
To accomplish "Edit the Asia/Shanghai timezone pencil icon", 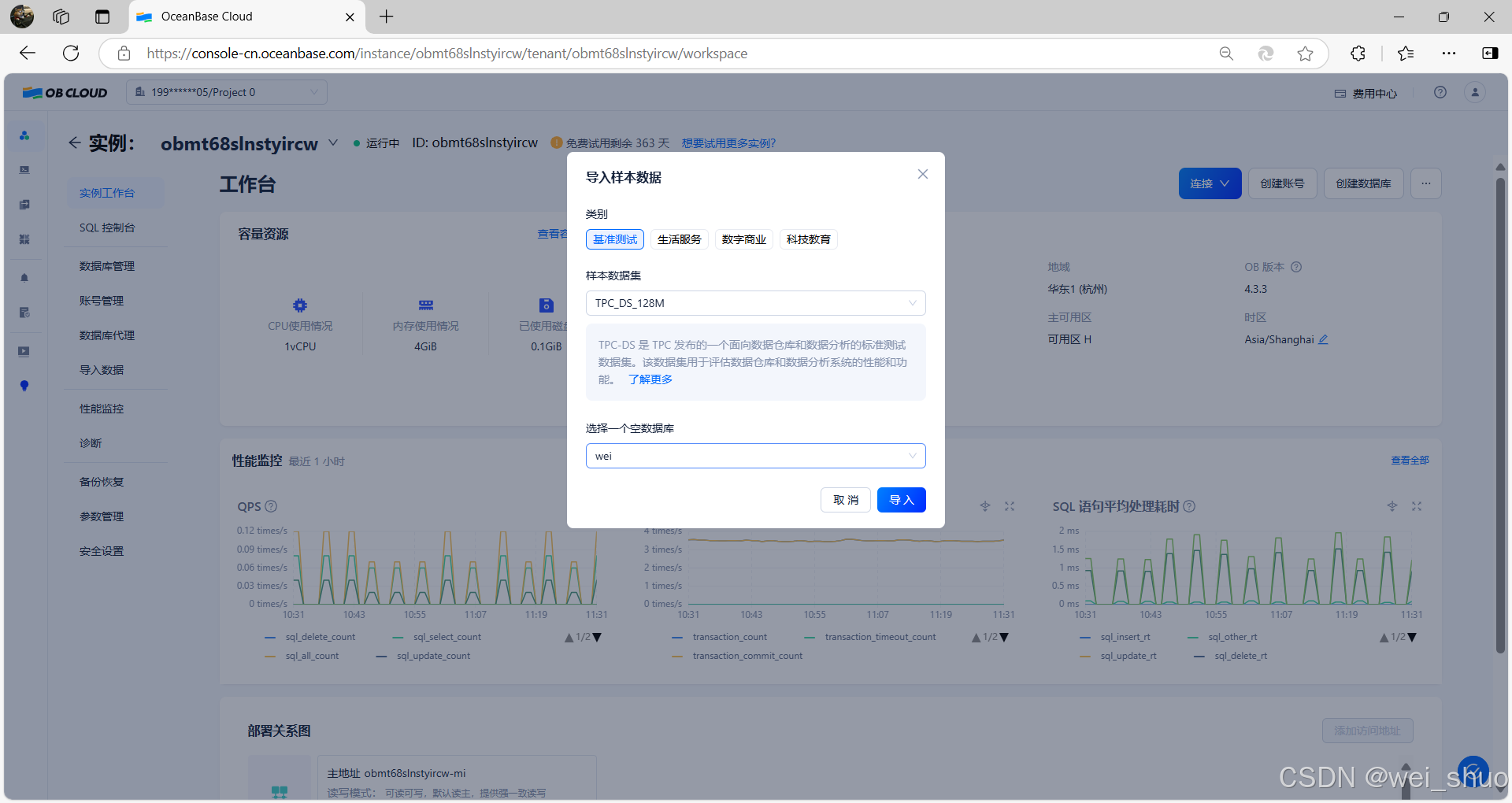I will (x=1323, y=339).
